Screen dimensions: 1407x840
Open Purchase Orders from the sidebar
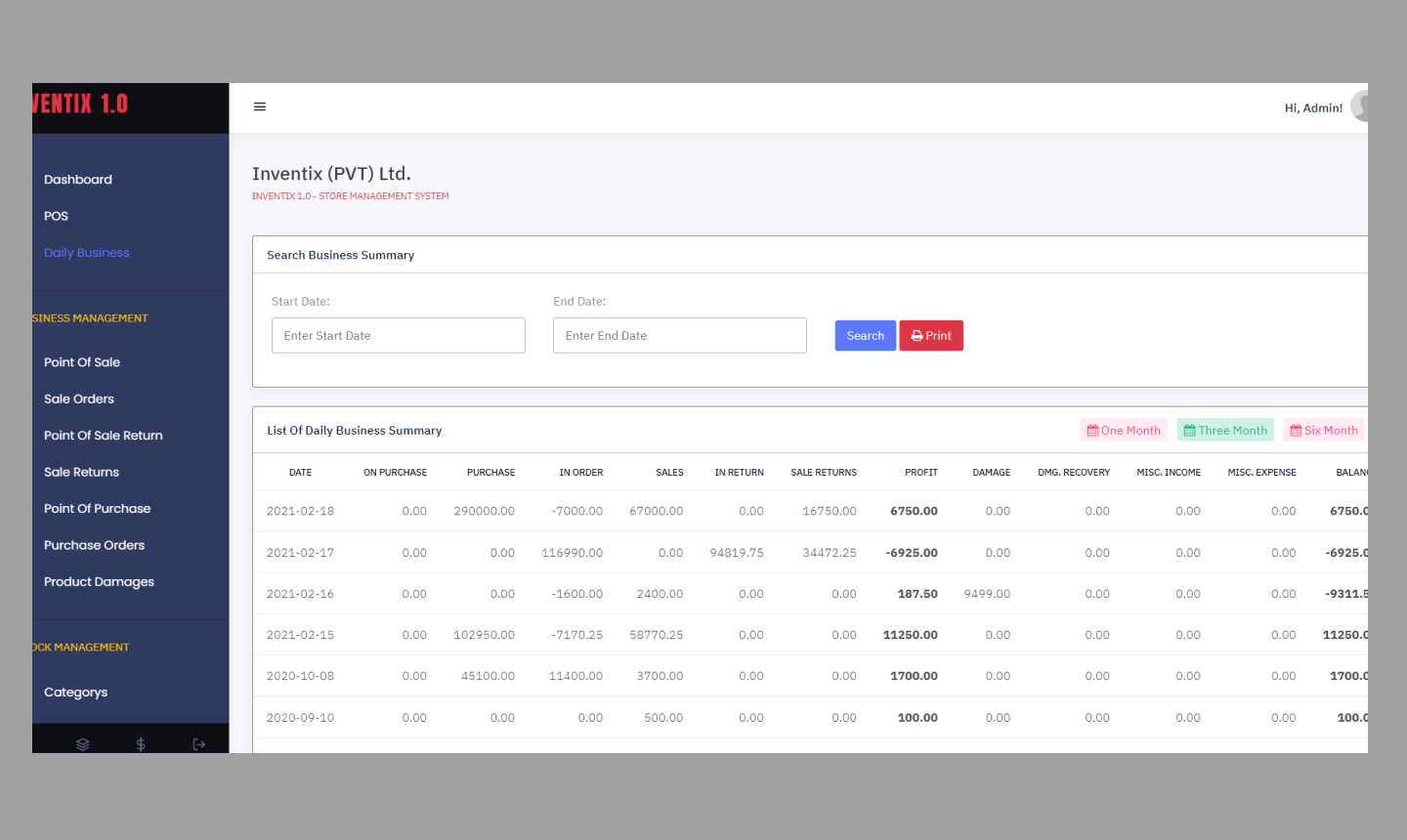[94, 546]
